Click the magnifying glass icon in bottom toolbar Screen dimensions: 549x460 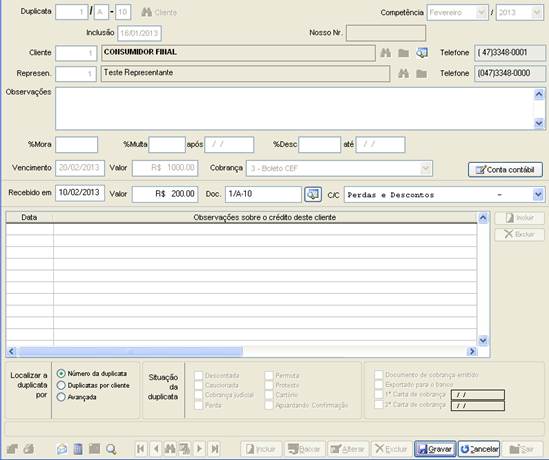(111, 449)
